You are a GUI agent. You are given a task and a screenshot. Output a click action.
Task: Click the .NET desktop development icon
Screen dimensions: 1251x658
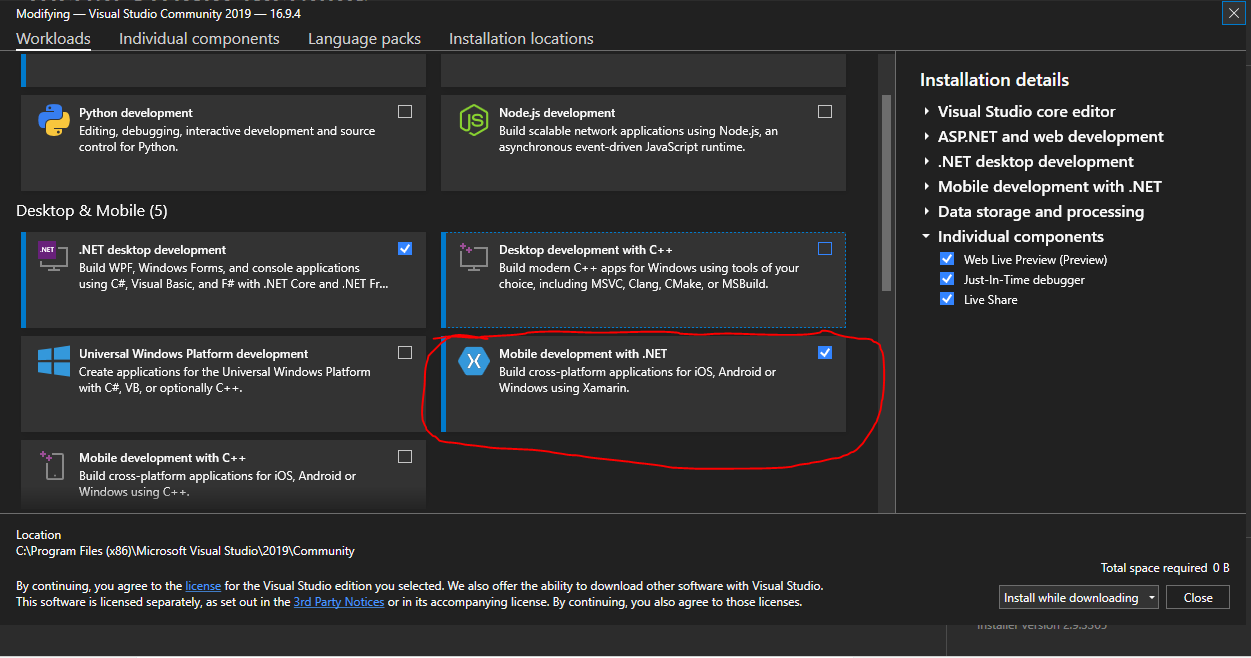click(53, 256)
